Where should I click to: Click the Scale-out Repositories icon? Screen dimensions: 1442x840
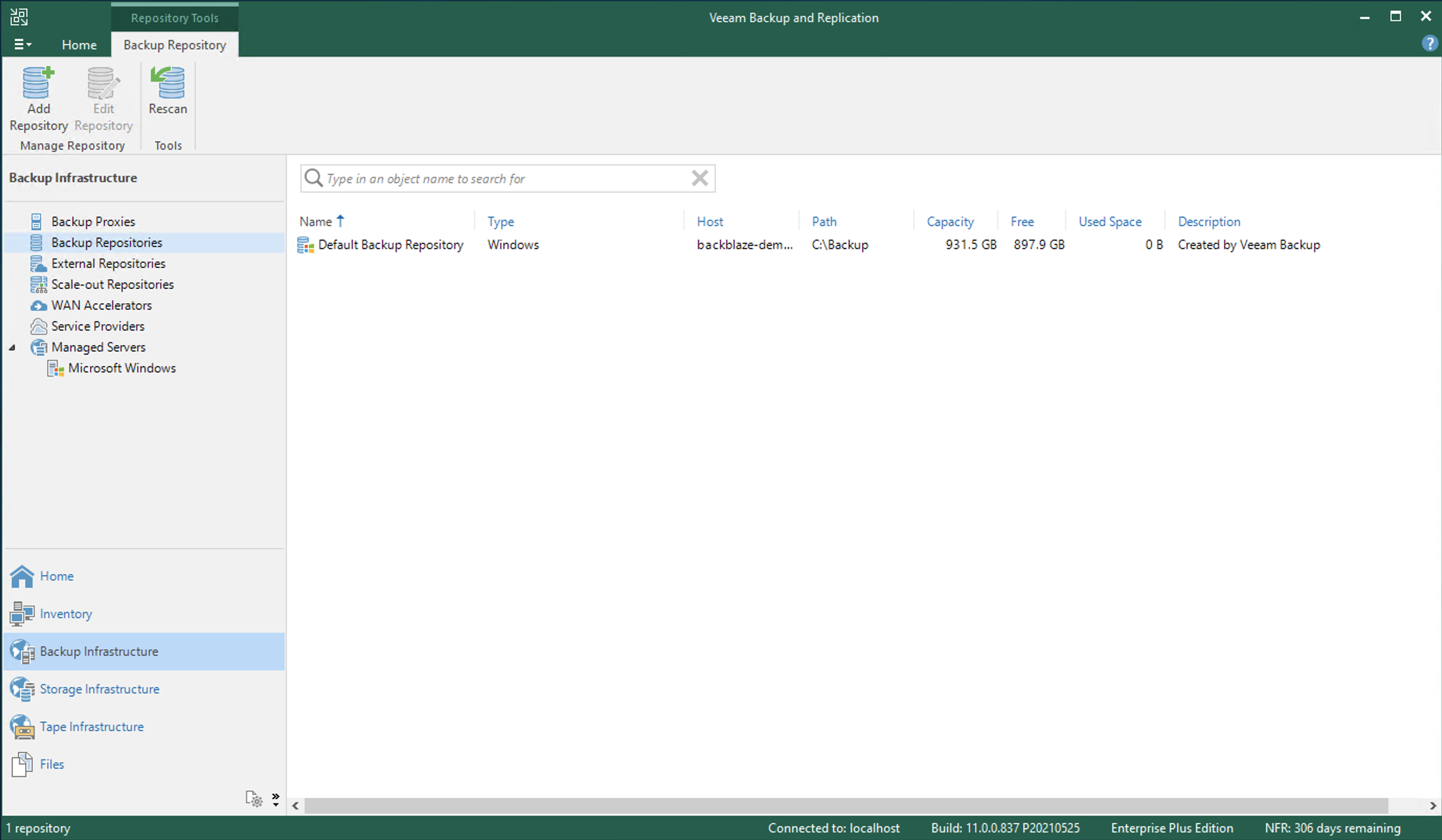[x=38, y=285]
